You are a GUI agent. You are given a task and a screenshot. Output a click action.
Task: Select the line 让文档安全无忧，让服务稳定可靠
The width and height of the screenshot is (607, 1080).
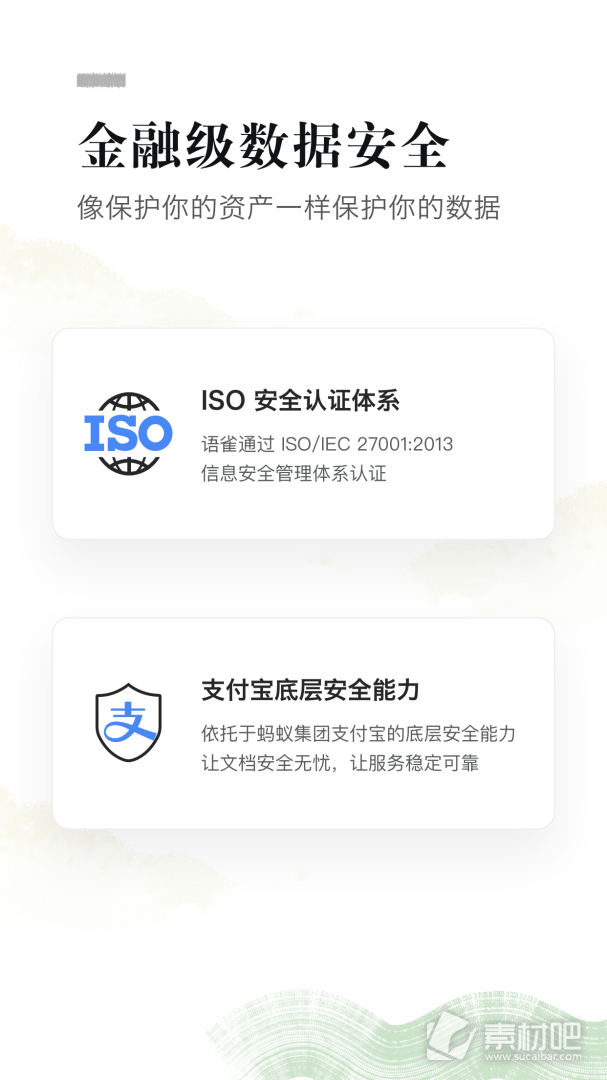click(340, 763)
